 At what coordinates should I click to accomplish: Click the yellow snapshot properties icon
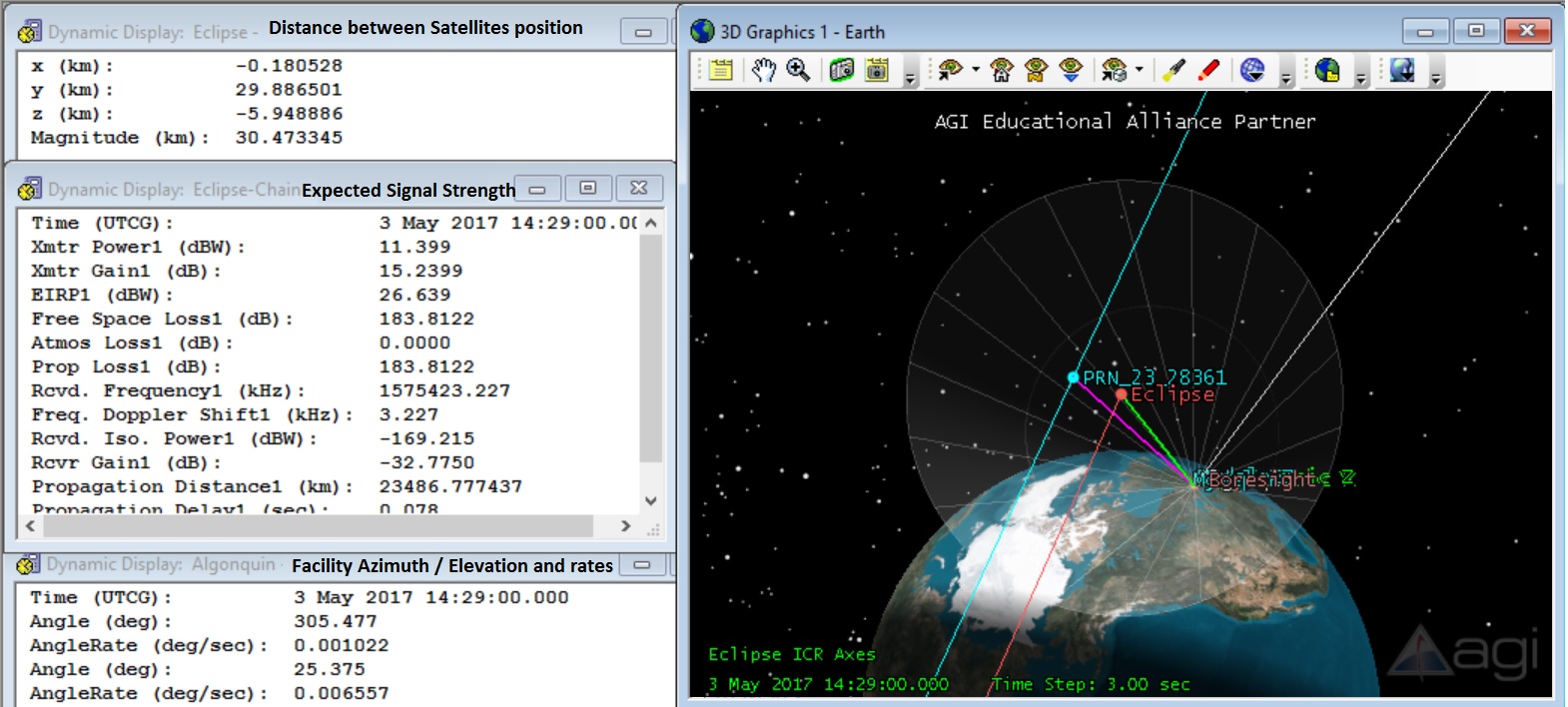(877, 70)
